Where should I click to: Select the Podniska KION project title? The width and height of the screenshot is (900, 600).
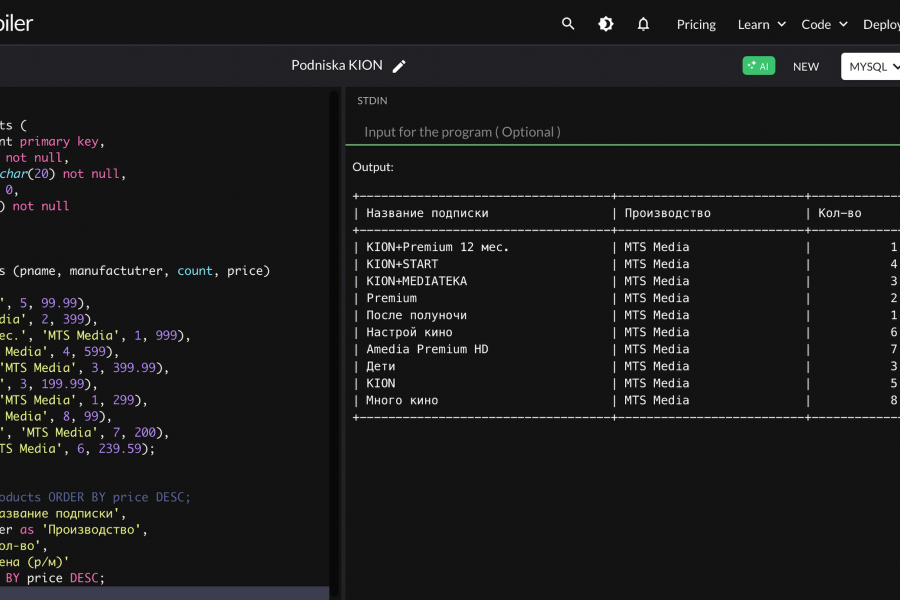pos(336,65)
